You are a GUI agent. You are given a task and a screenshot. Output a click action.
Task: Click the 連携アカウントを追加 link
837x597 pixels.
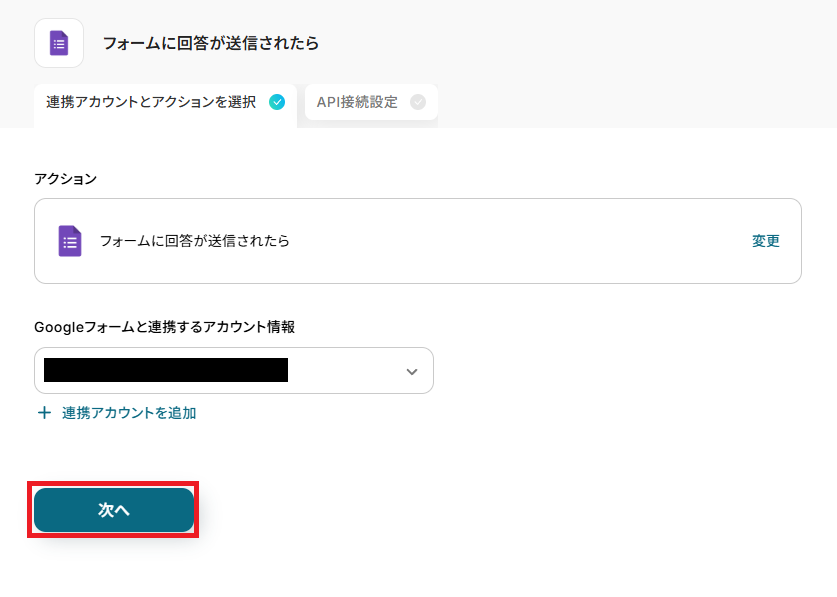tap(129, 413)
